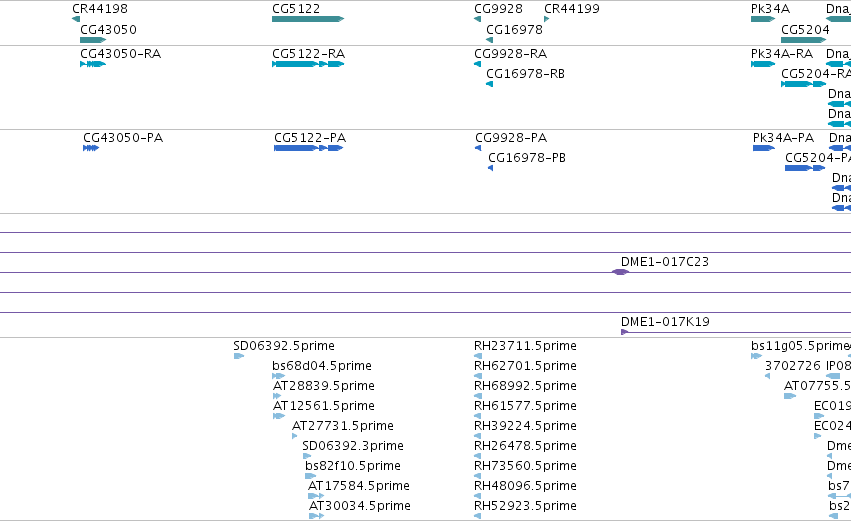Click the CG5122-PA protein bar

click(x=308, y=148)
